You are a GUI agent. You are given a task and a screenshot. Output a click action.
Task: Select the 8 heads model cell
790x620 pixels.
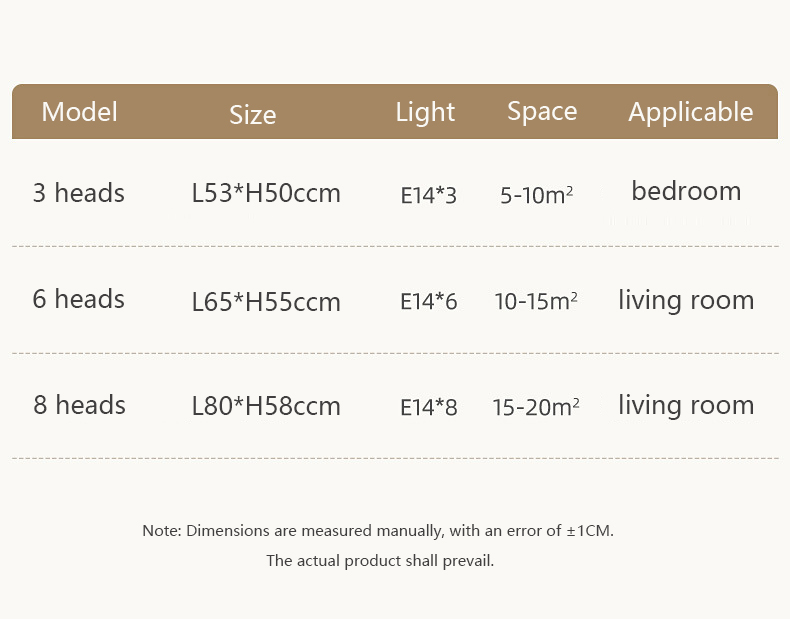click(x=80, y=405)
